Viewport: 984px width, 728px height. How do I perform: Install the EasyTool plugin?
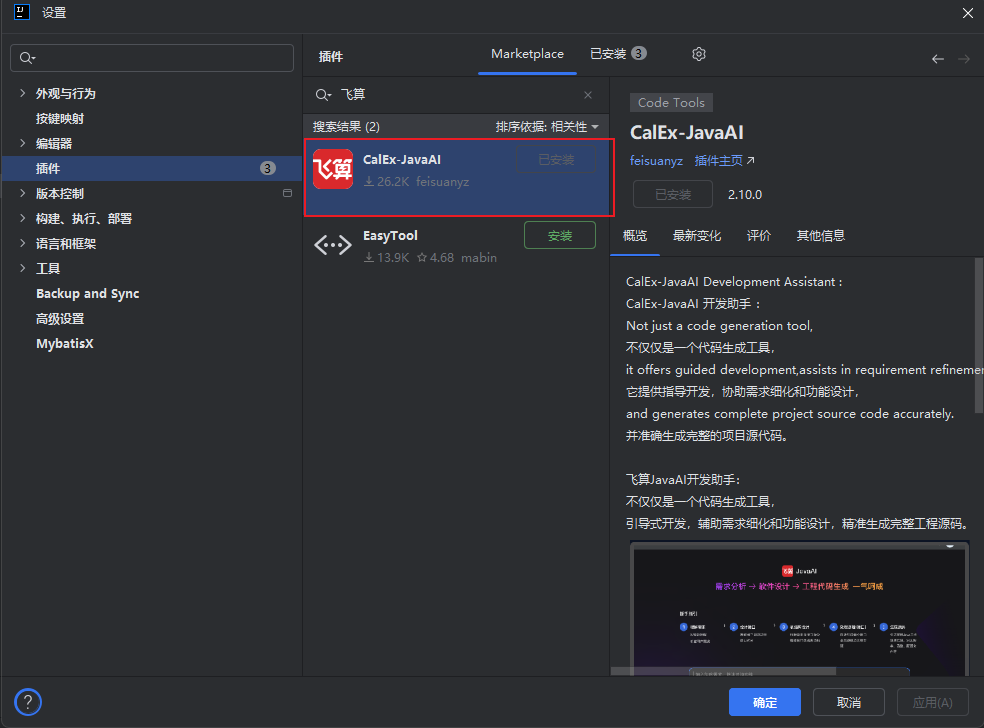560,235
